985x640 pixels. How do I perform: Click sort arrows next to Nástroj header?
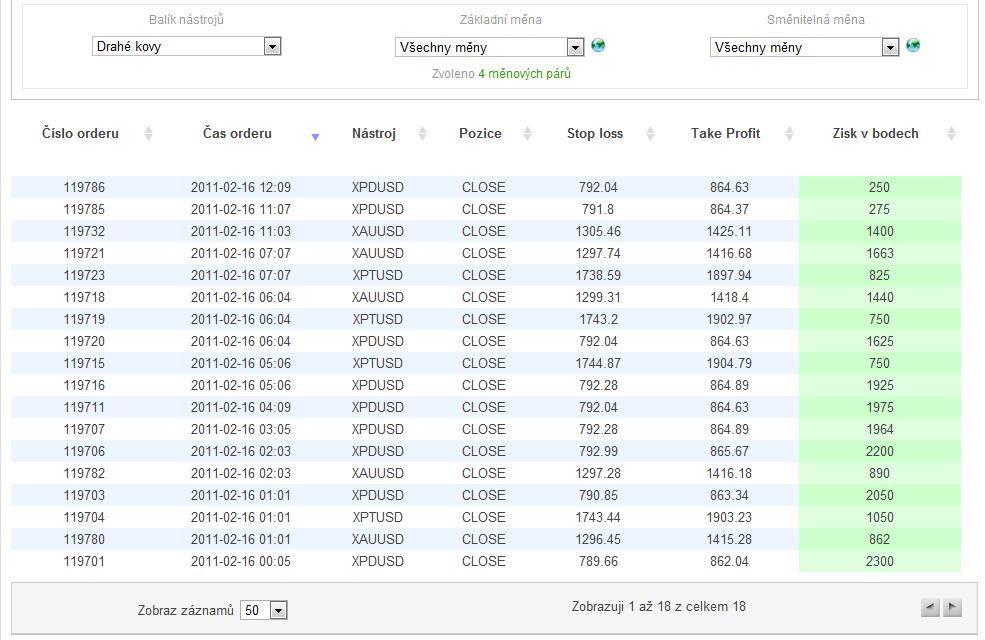[422, 134]
